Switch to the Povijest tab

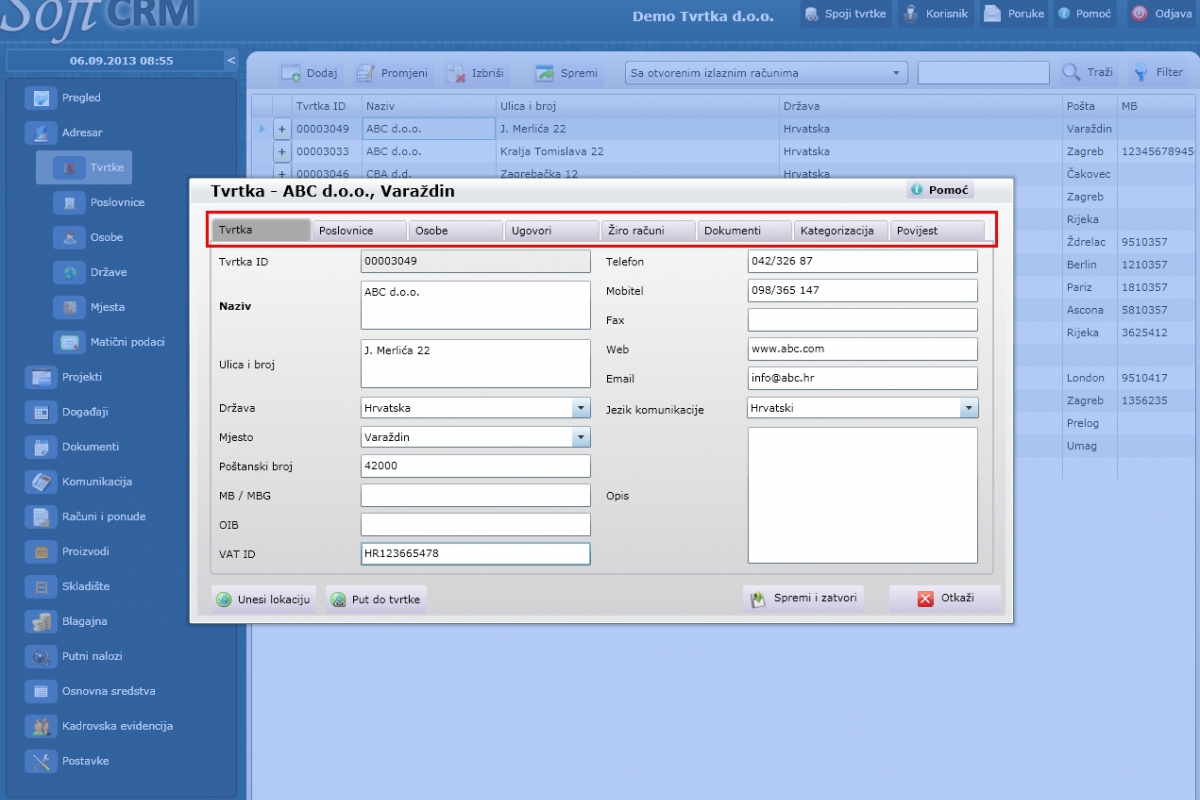click(x=937, y=231)
